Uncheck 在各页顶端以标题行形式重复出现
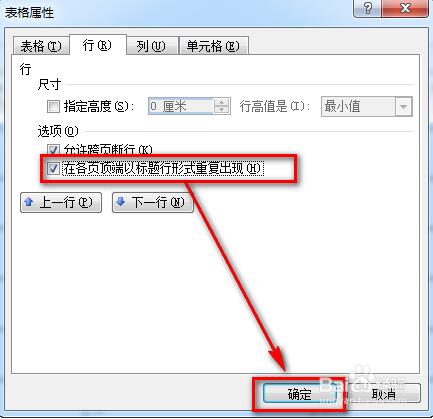 53,168
